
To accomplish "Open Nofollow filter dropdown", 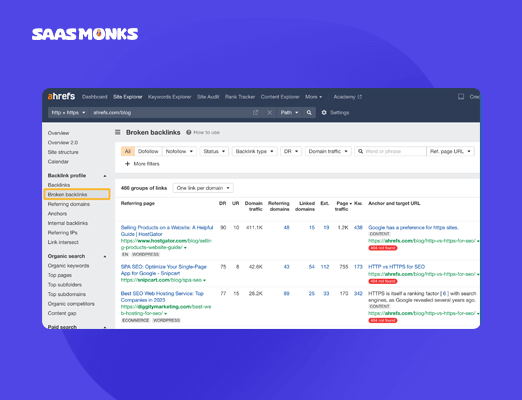I will click(x=179, y=151).
